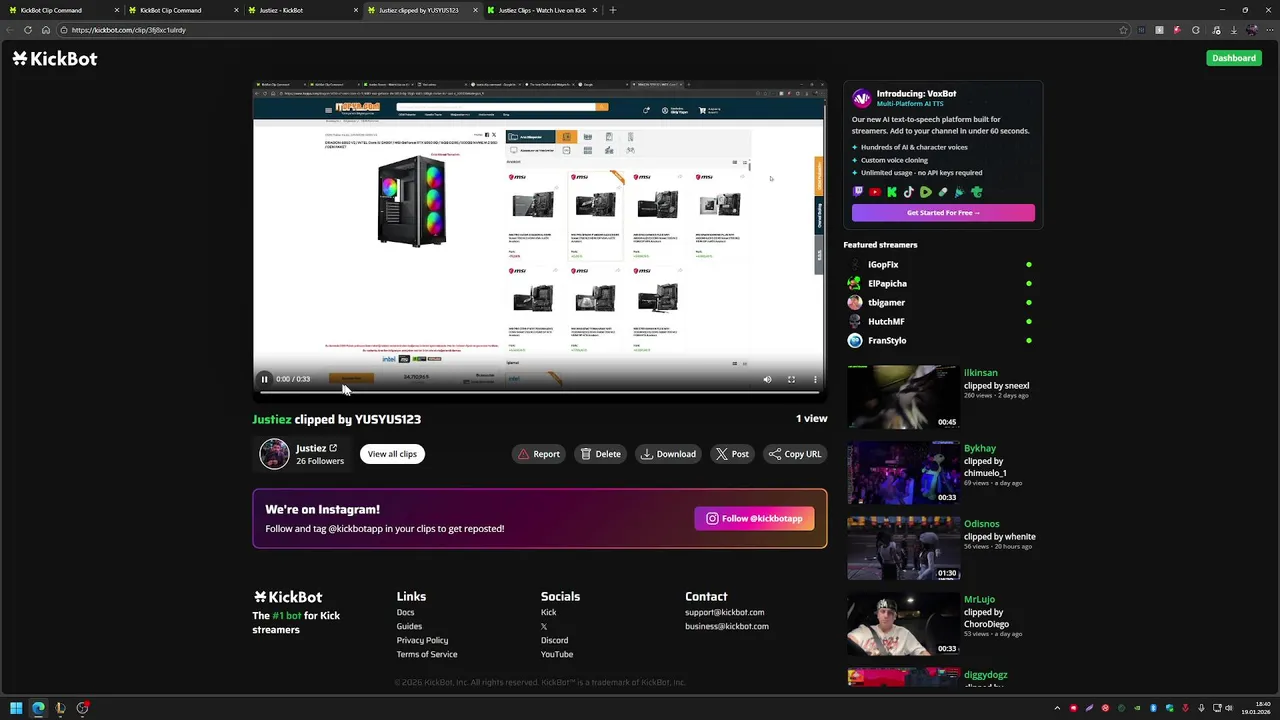Email business@kickbot.com
1280x720 pixels.
(x=727, y=626)
